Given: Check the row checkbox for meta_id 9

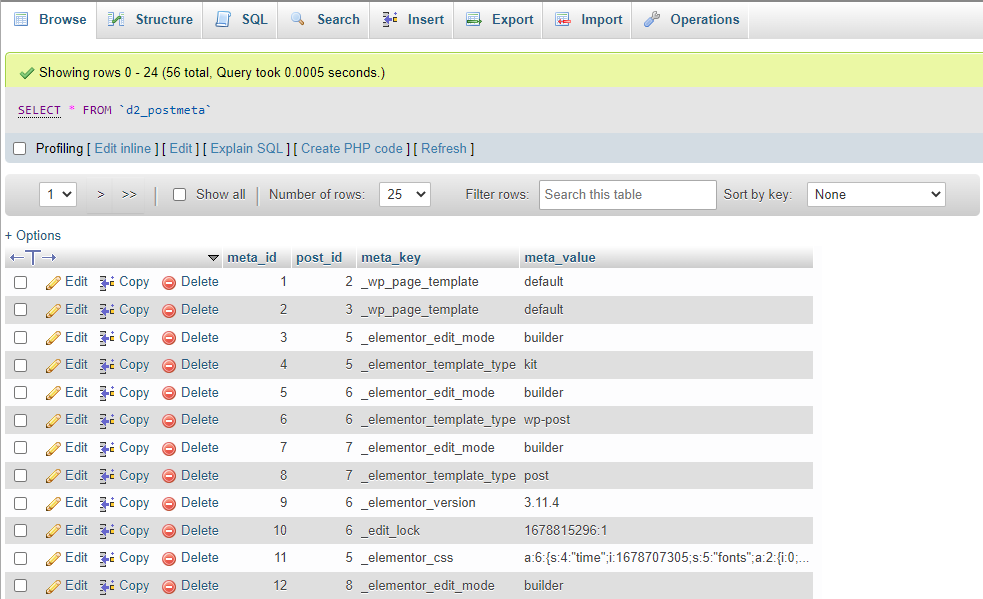Looking at the screenshot, I should [x=21, y=503].
